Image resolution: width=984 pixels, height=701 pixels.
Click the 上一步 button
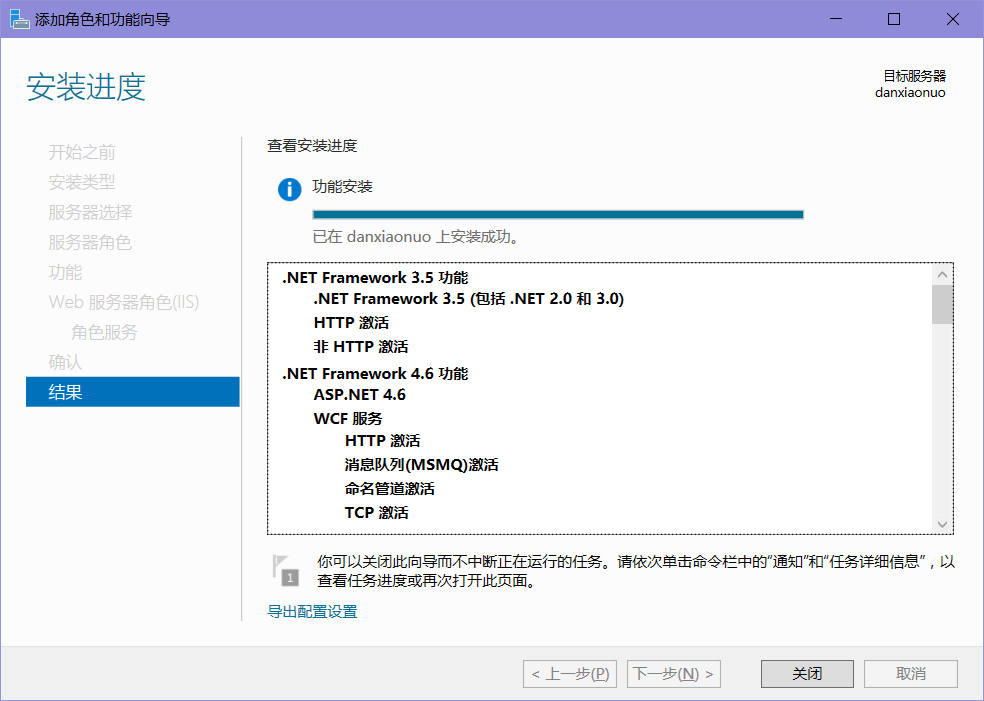coord(569,673)
